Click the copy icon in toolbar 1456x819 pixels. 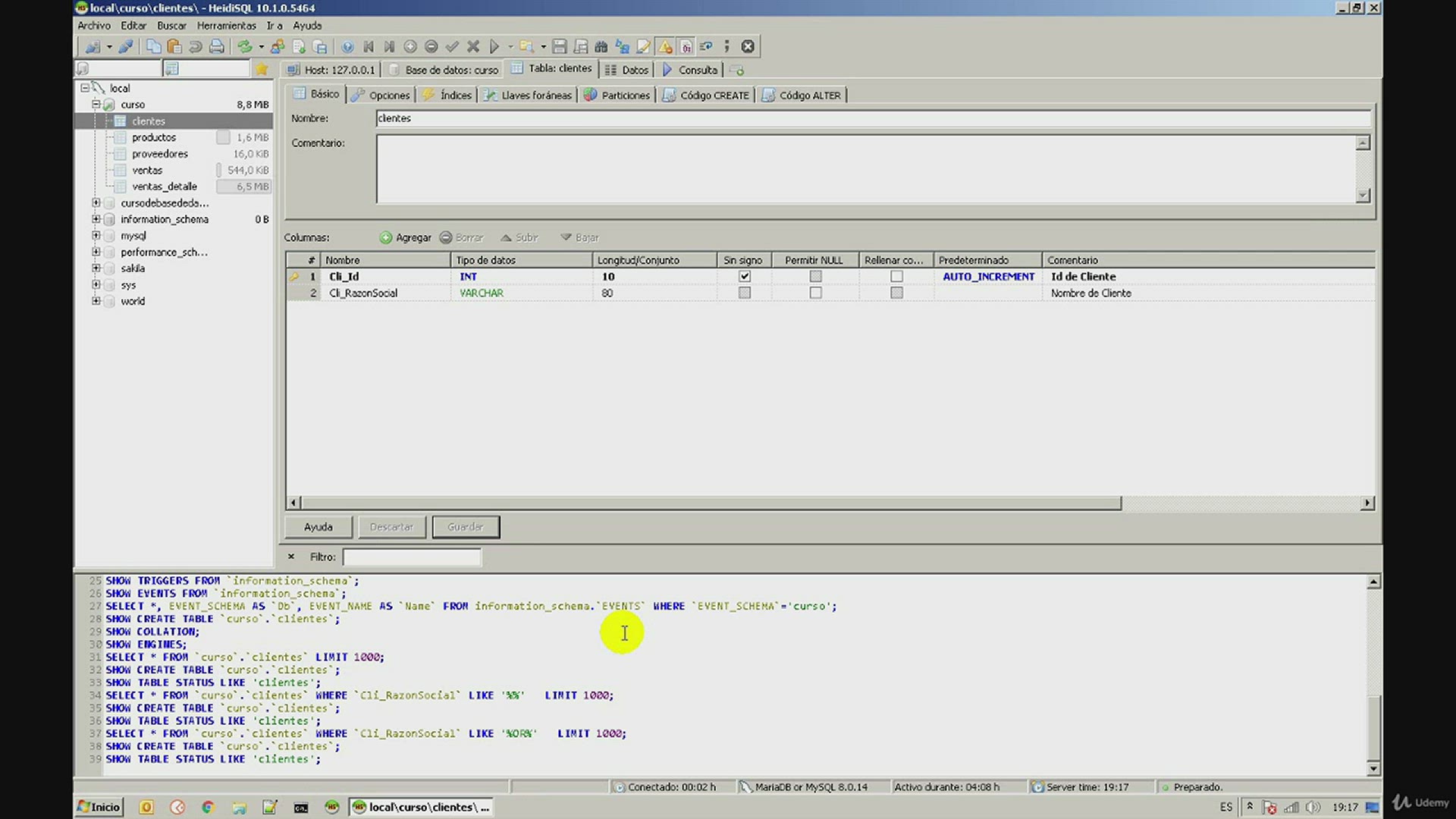pos(153,47)
